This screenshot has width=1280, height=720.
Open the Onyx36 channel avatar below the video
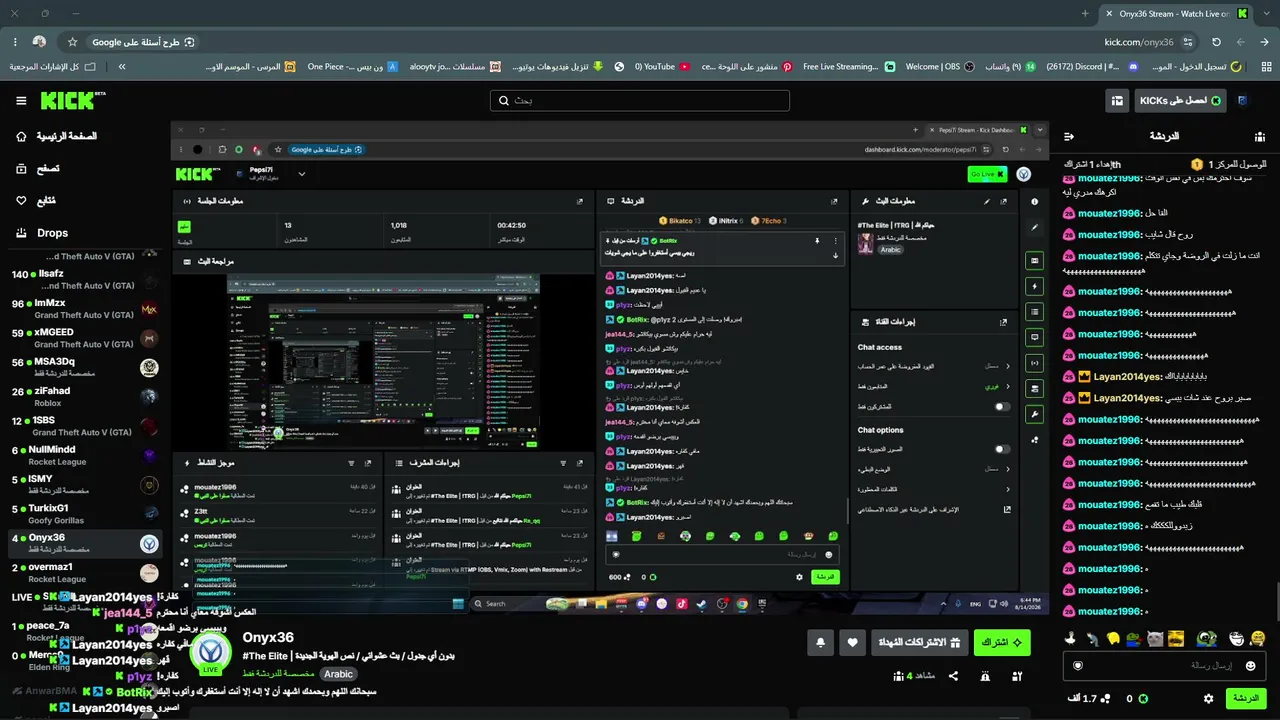tap(211, 653)
